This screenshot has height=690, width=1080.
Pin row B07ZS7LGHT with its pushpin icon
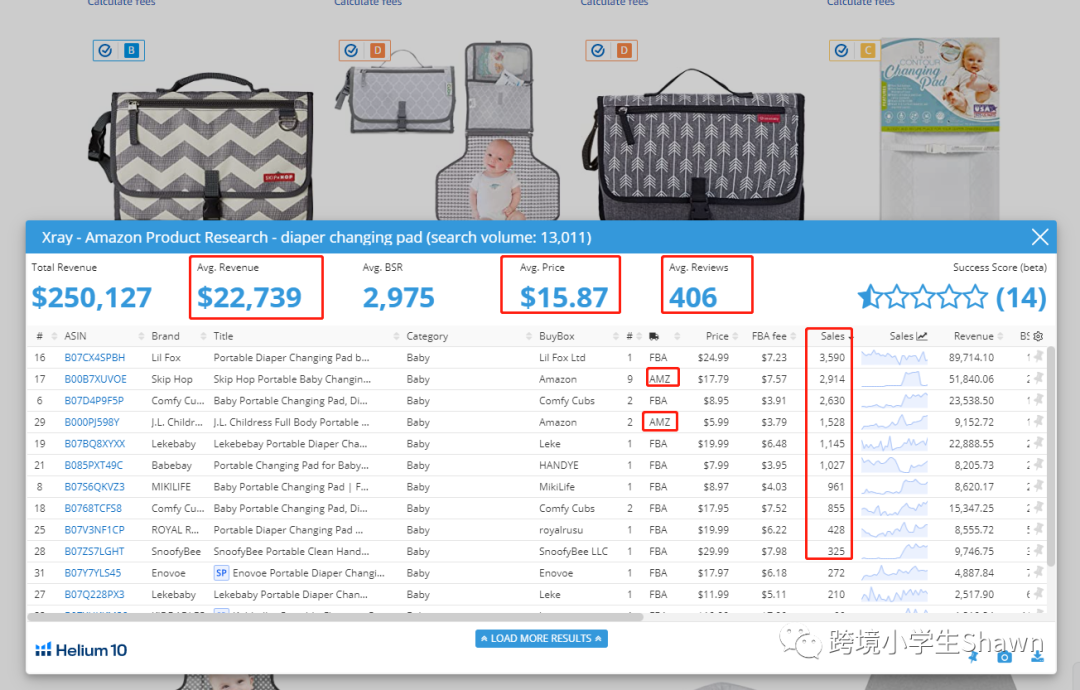click(x=1037, y=551)
